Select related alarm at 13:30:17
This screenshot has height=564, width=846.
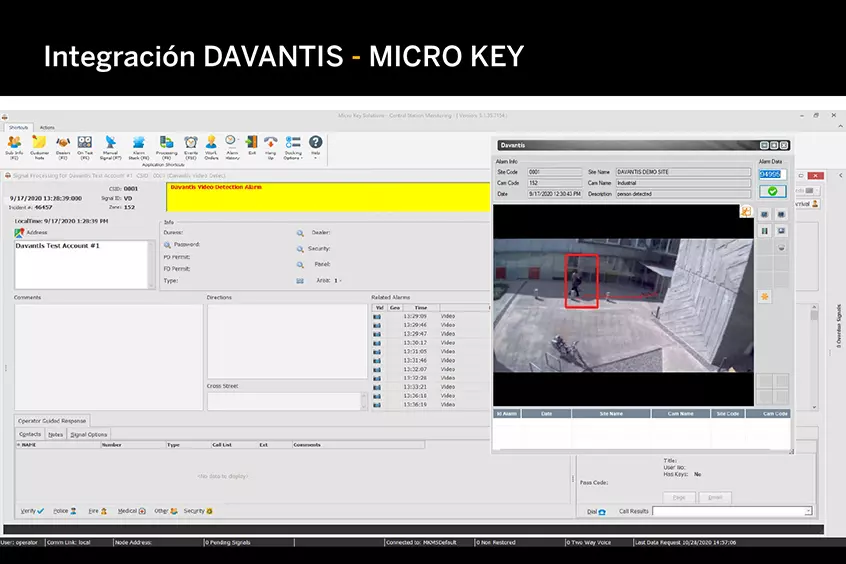pyautogui.click(x=430, y=343)
